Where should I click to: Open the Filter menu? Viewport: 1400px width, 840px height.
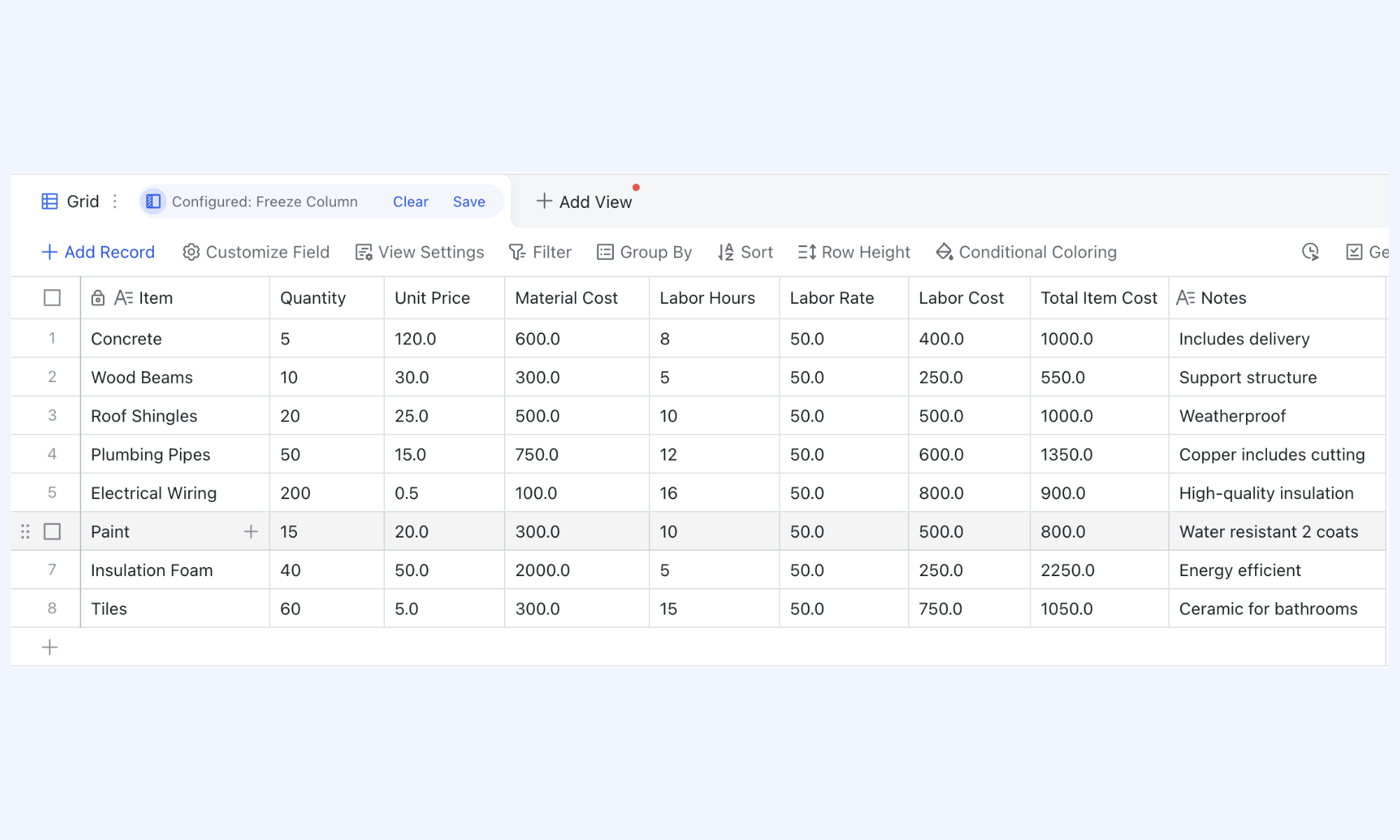click(x=540, y=252)
